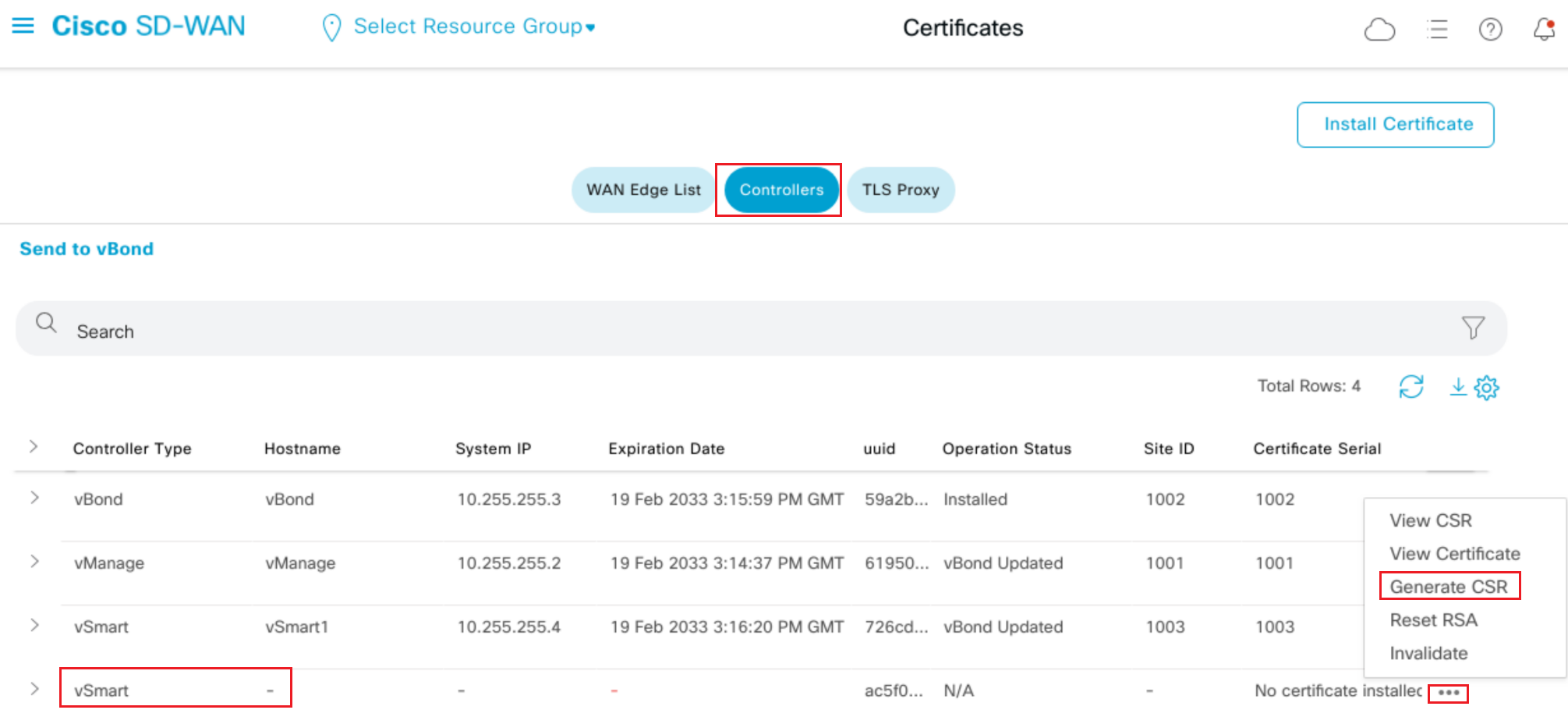
Task: Switch to the TLS Proxy tab
Action: tap(900, 190)
